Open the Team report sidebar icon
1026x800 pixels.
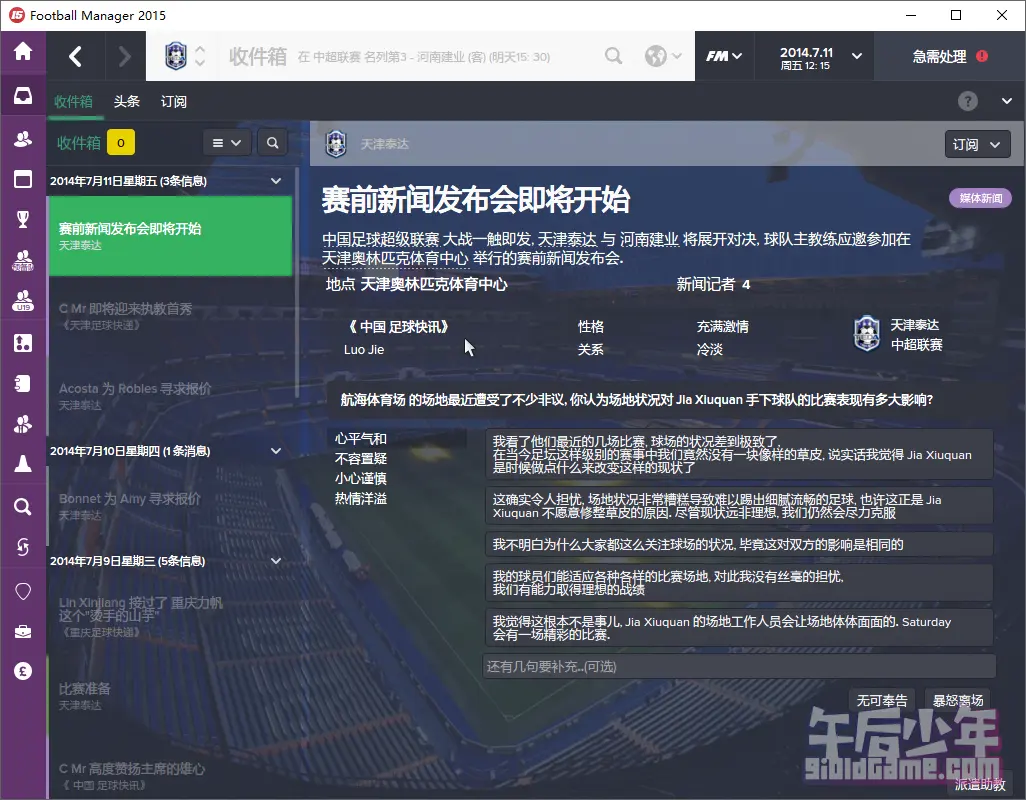click(23, 383)
